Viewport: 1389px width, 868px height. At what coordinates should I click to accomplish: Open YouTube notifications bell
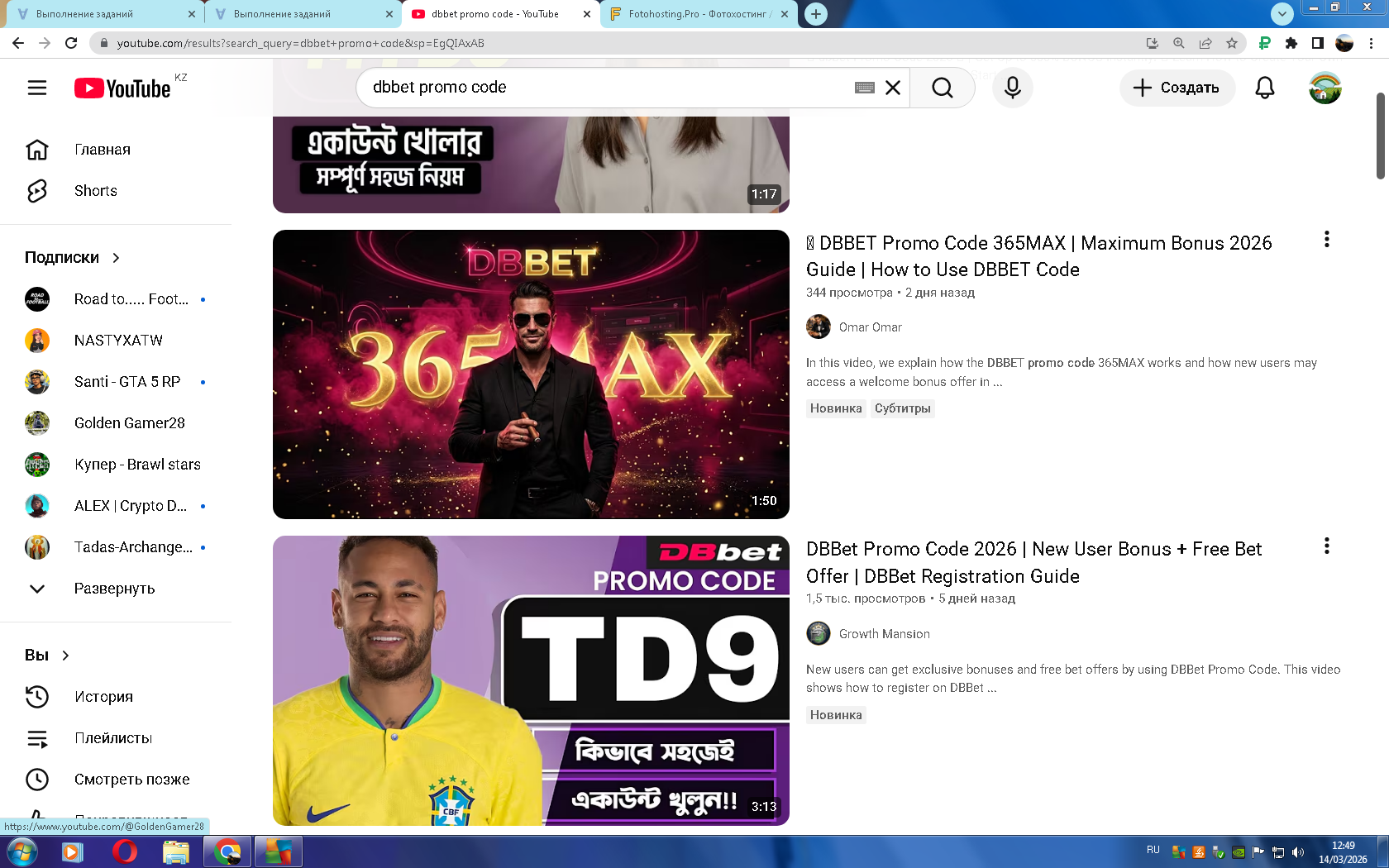pos(1265,88)
